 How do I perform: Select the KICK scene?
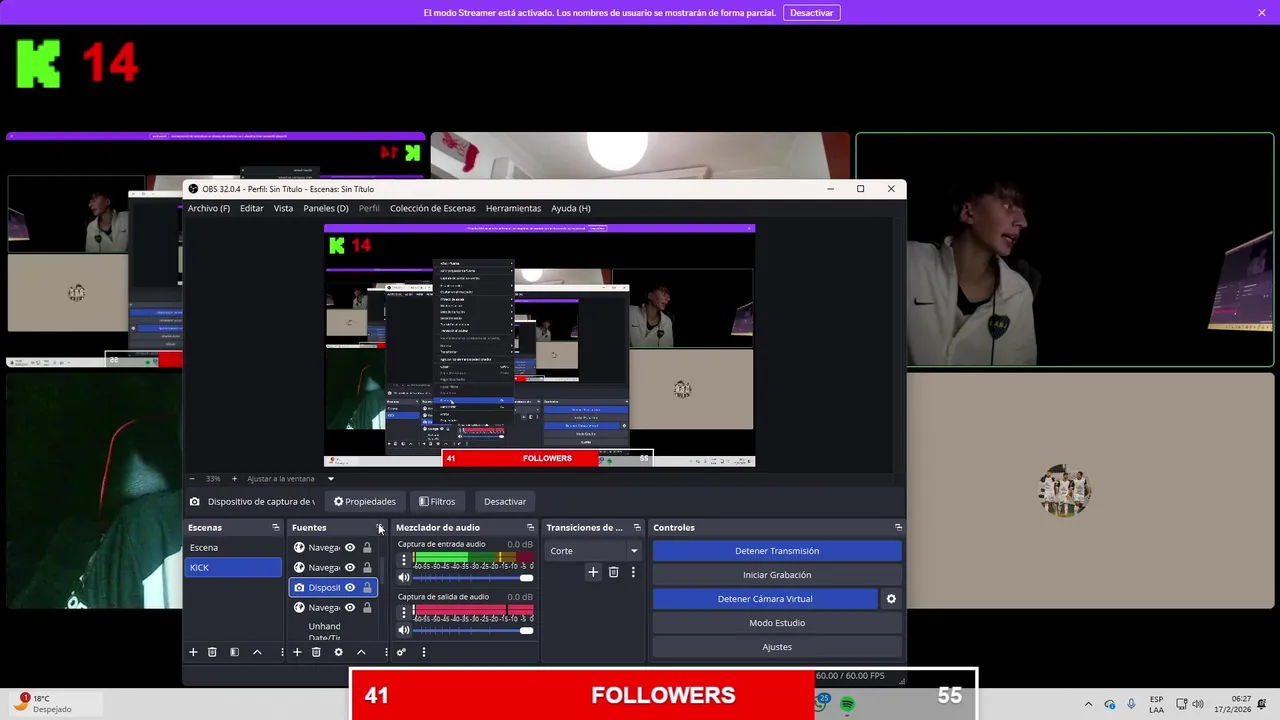point(234,568)
